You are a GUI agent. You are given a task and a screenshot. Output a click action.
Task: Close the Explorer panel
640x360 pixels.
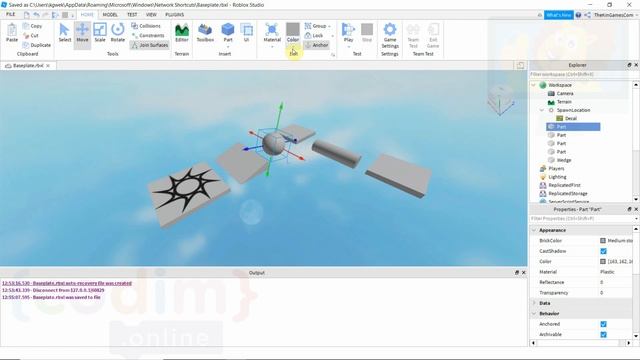click(636, 65)
